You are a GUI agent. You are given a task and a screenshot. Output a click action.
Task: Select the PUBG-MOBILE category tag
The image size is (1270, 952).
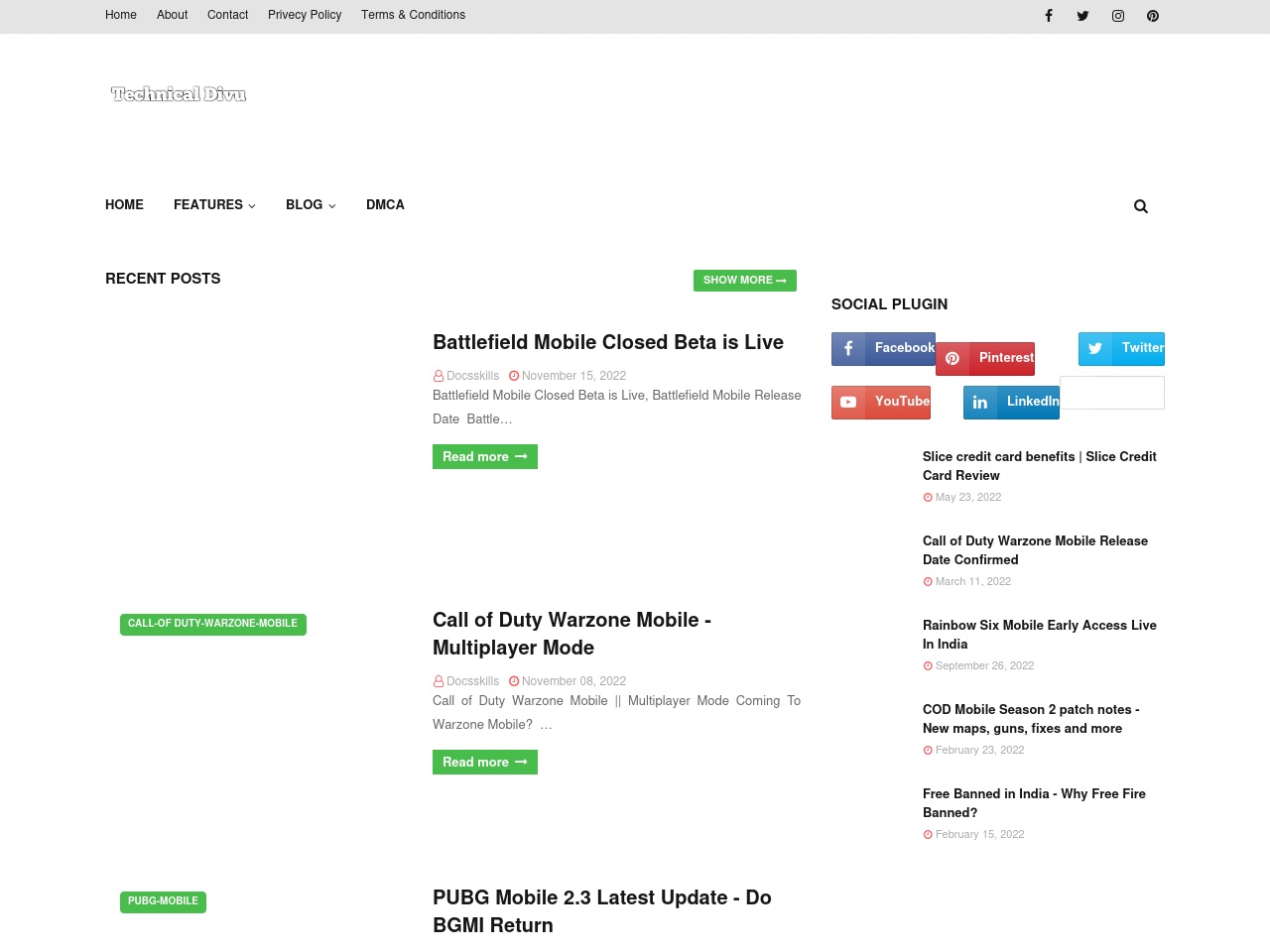tap(163, 901)
